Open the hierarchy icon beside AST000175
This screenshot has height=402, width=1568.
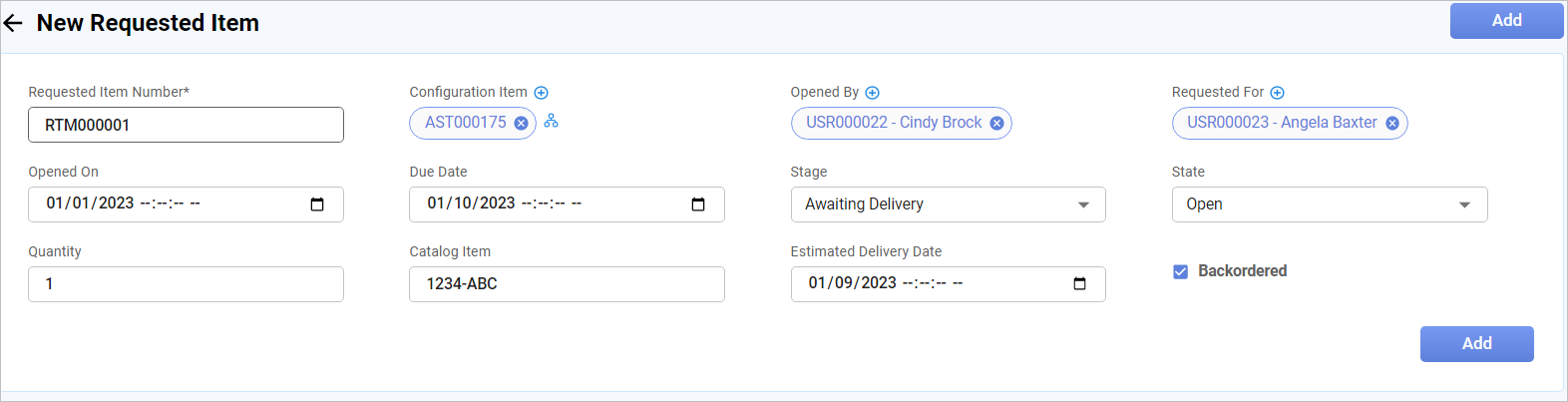(552, 122)
